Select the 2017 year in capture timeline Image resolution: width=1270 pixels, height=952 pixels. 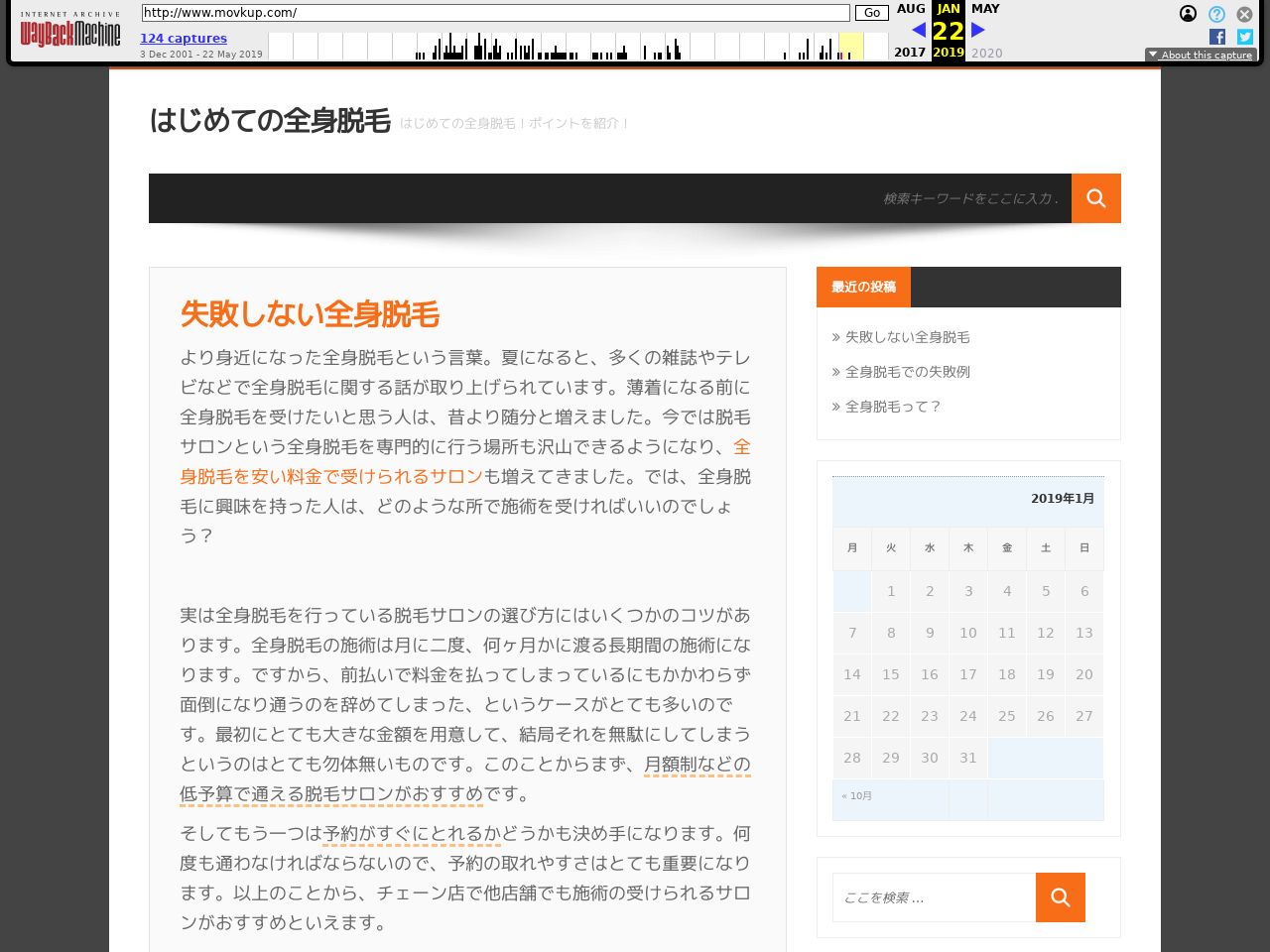[909, 52]
